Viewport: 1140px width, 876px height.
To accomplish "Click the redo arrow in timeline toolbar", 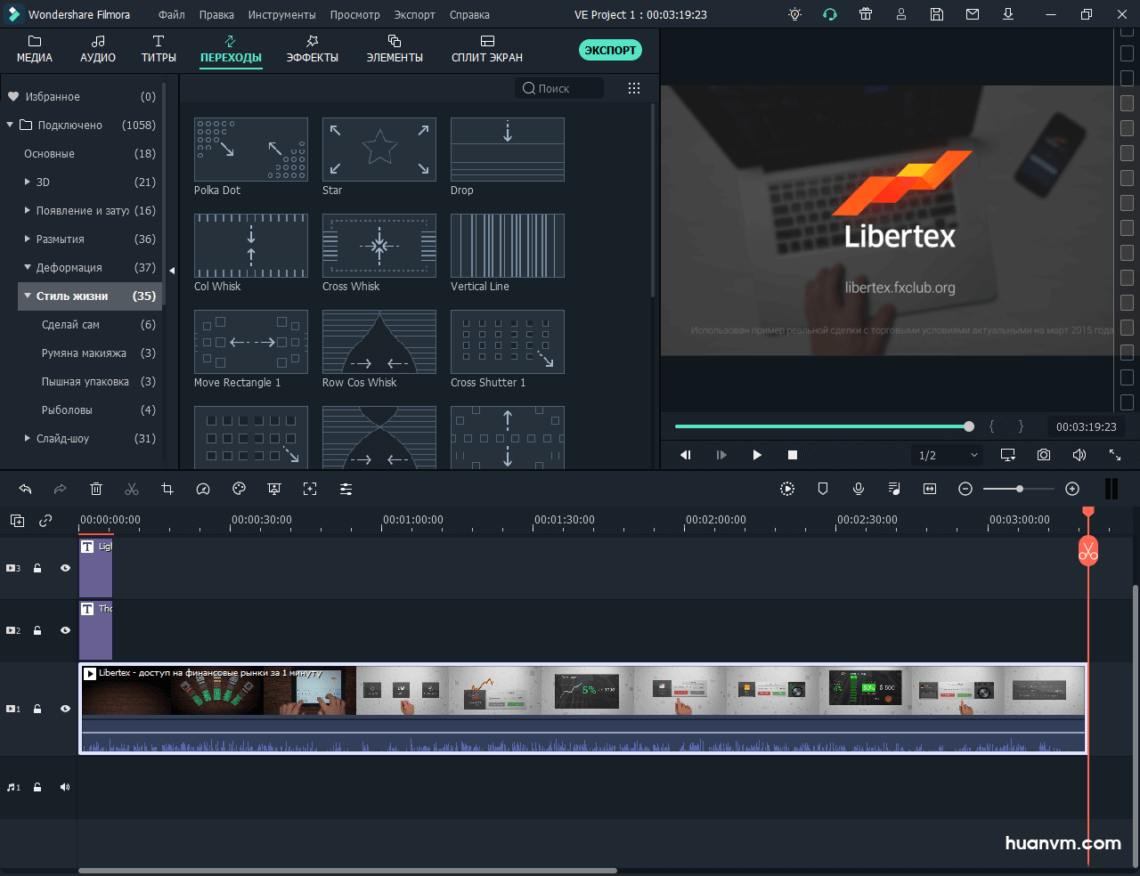I will [x=60, y=489].
